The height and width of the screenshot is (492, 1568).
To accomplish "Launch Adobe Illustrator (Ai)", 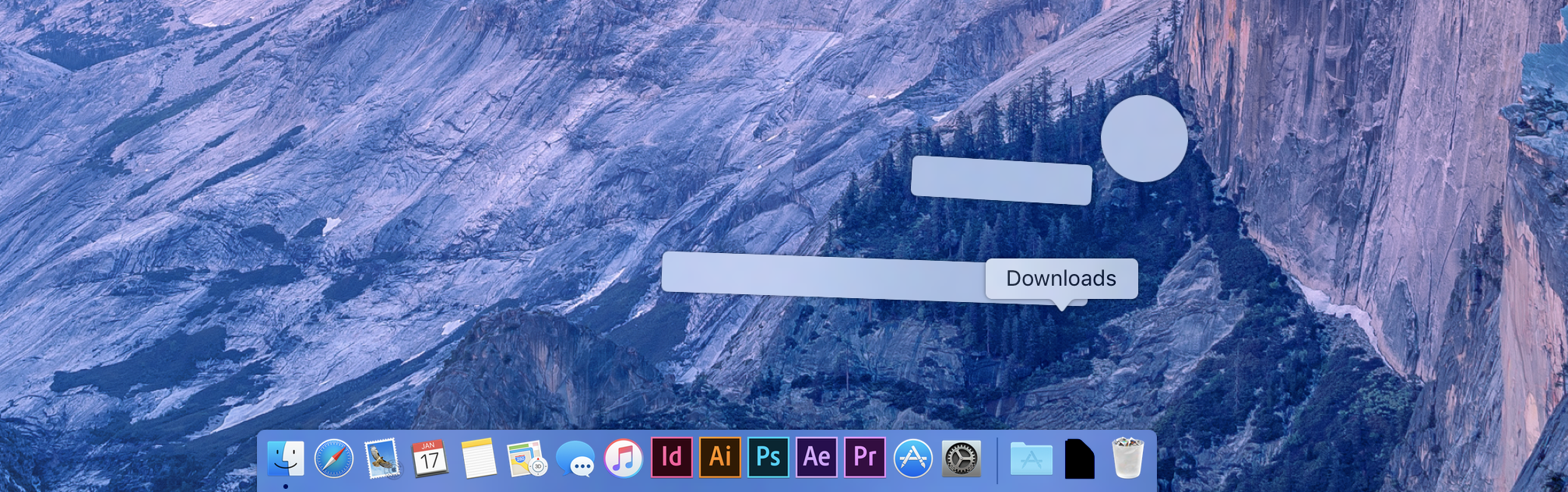I will pos(720,457).
